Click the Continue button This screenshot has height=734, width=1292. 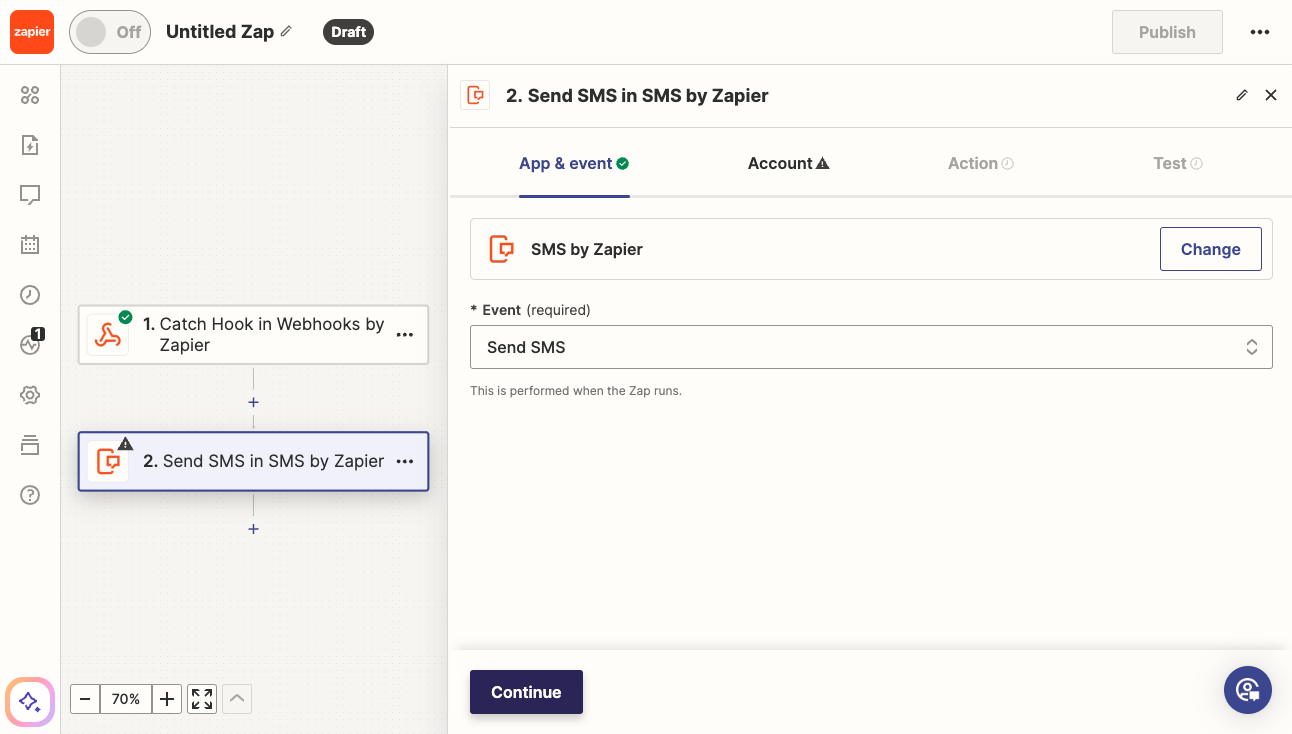(526, 692)
